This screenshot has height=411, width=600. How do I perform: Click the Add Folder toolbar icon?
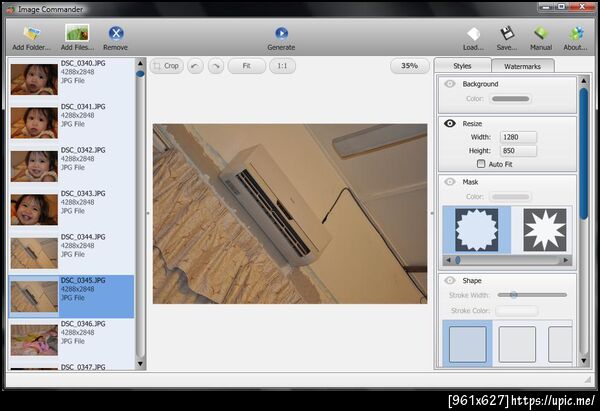click(x=31, y=38)
